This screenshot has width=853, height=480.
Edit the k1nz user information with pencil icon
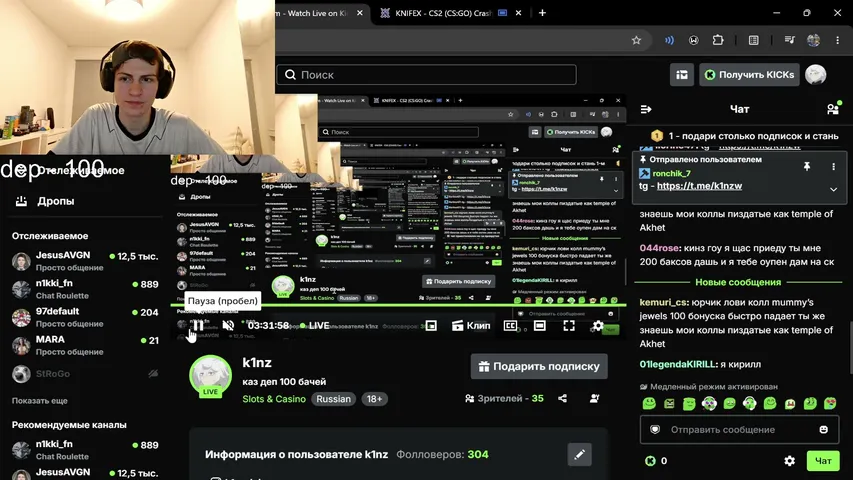(579, 454)
